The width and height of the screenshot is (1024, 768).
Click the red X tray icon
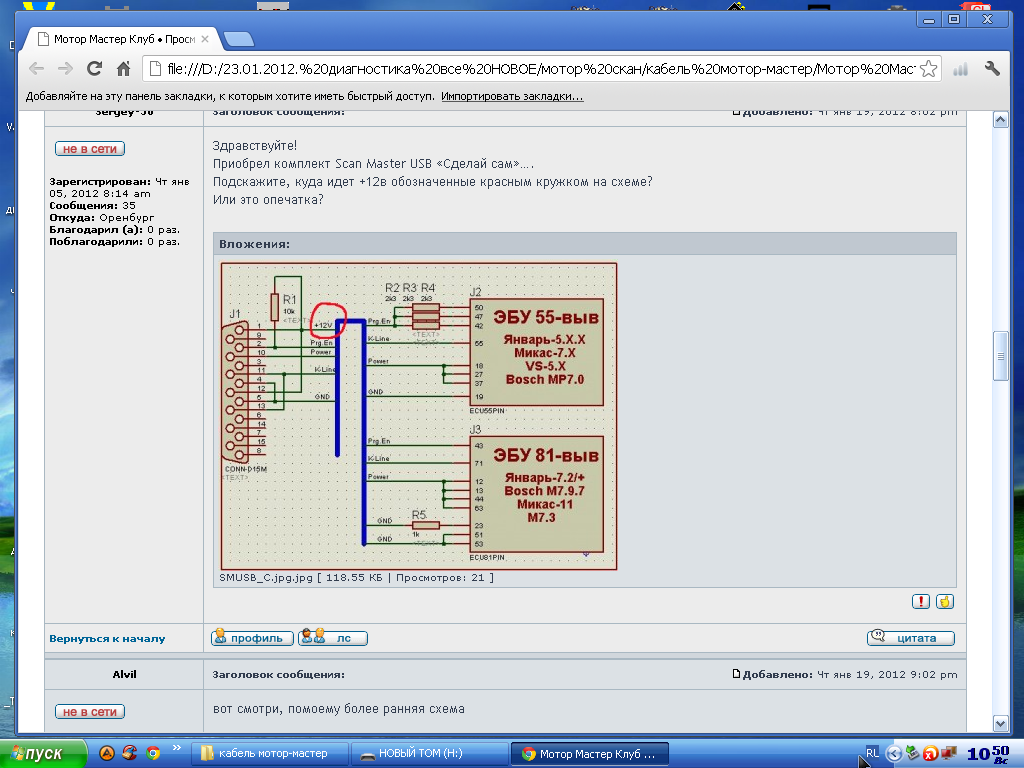[x=930, y=754]
